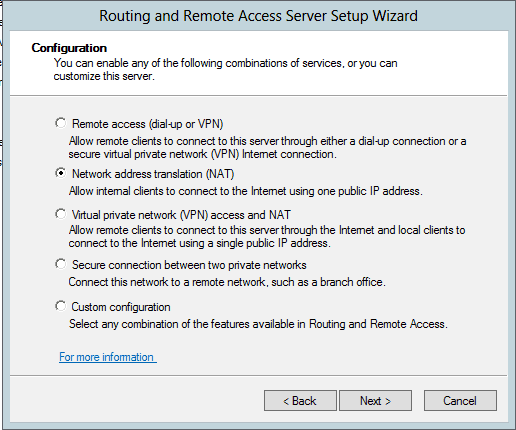Click the 'one public IP address' description text
Screen dimensions: 516x430
(246, 191)
